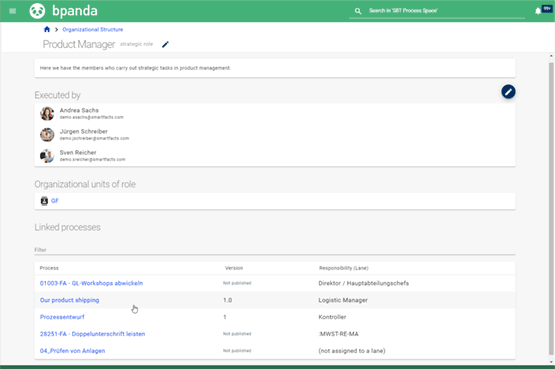Go to home via house icon
The width and height of the screenshot is (555, 369).
pyautogui.click(x=47, y=29)
